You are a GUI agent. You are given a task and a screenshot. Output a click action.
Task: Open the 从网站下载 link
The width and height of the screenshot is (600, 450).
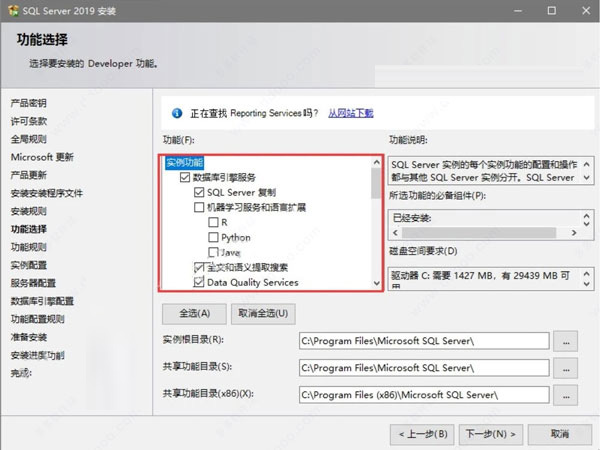click(x=351, y=113)
